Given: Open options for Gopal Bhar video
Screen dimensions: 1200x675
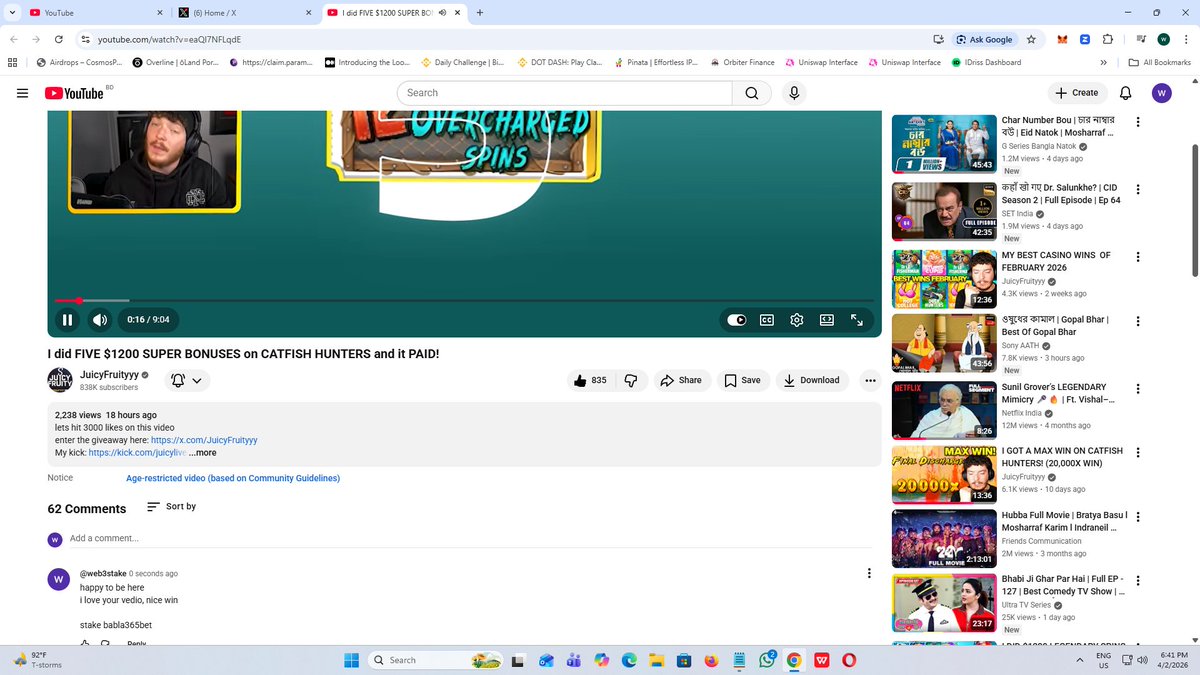Looking at the screenshot, I should [x=1138, y=322].
